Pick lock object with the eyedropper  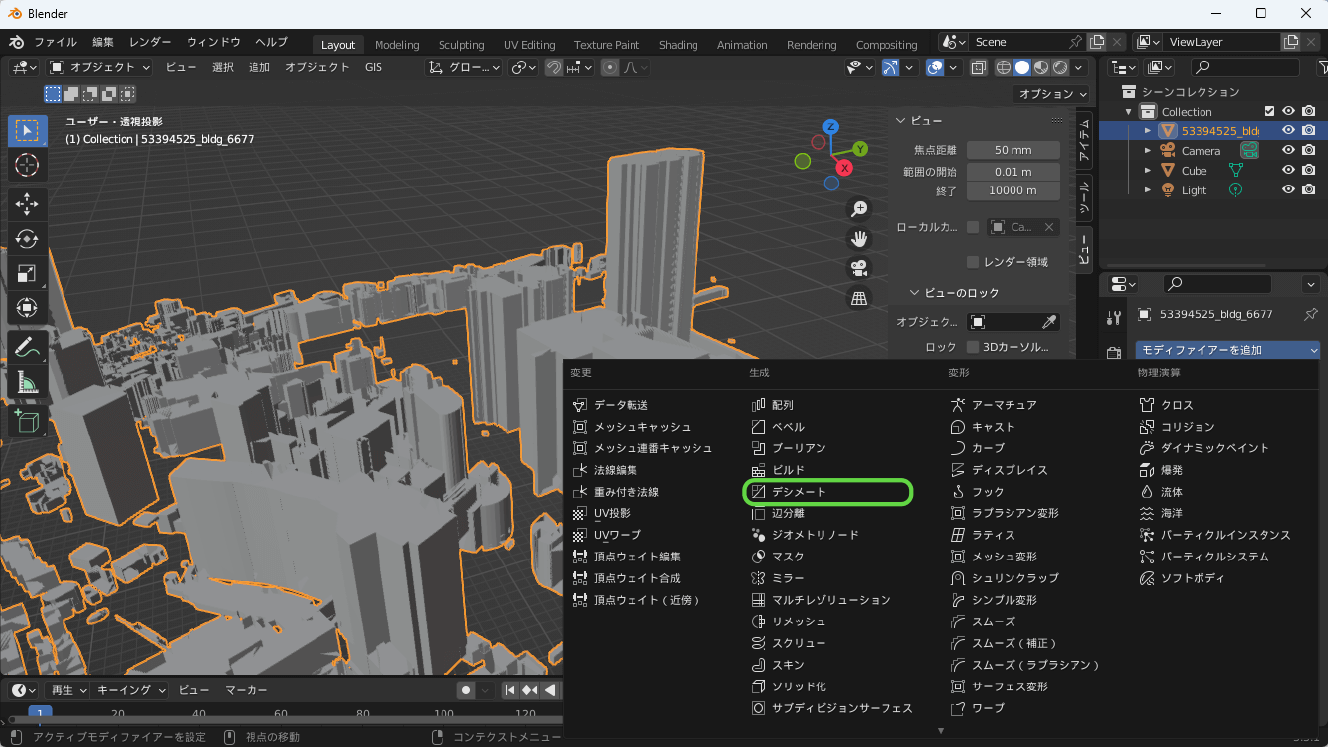(x=1048, y=322)
